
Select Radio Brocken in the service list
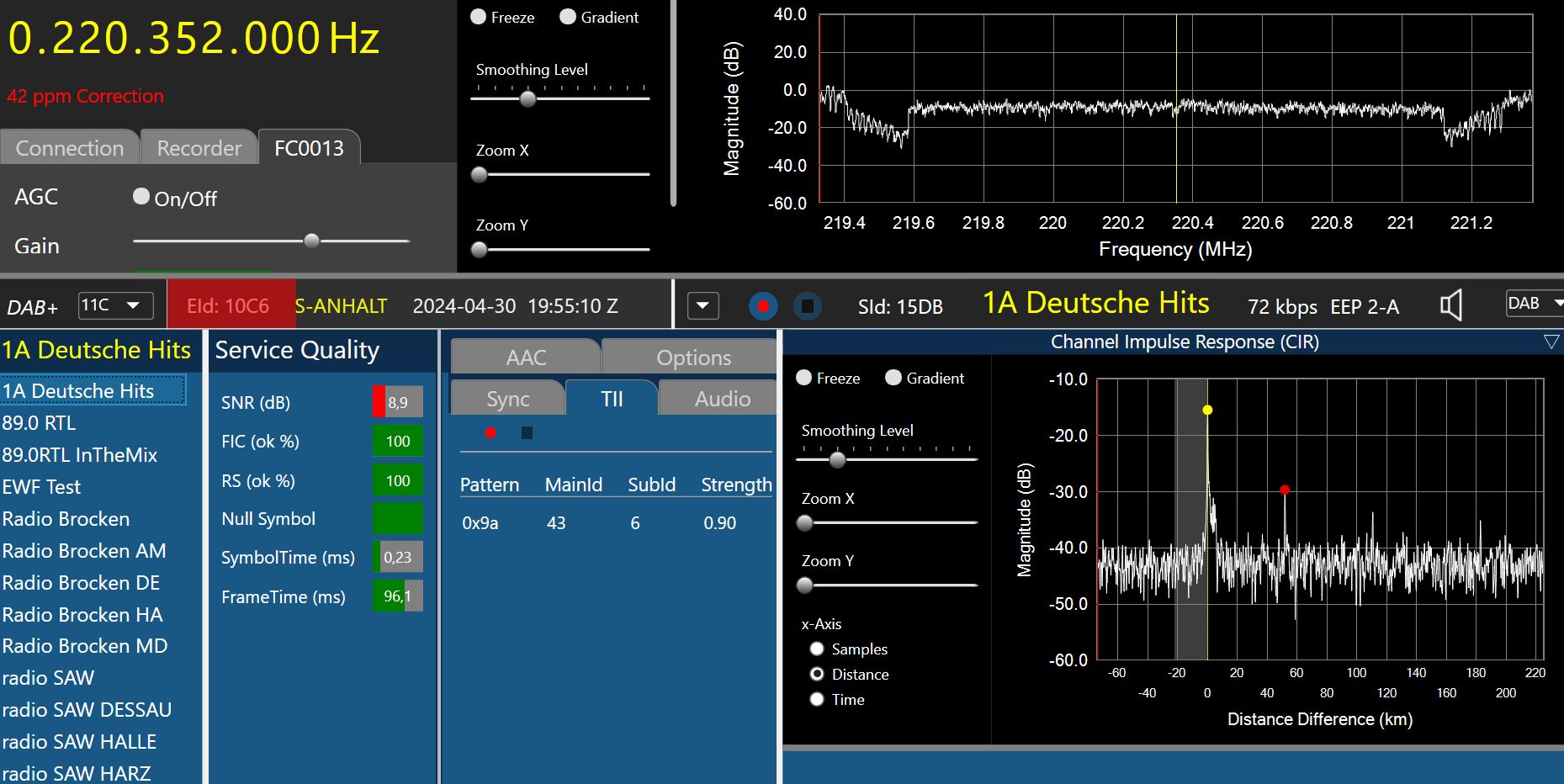click(66, 519)
